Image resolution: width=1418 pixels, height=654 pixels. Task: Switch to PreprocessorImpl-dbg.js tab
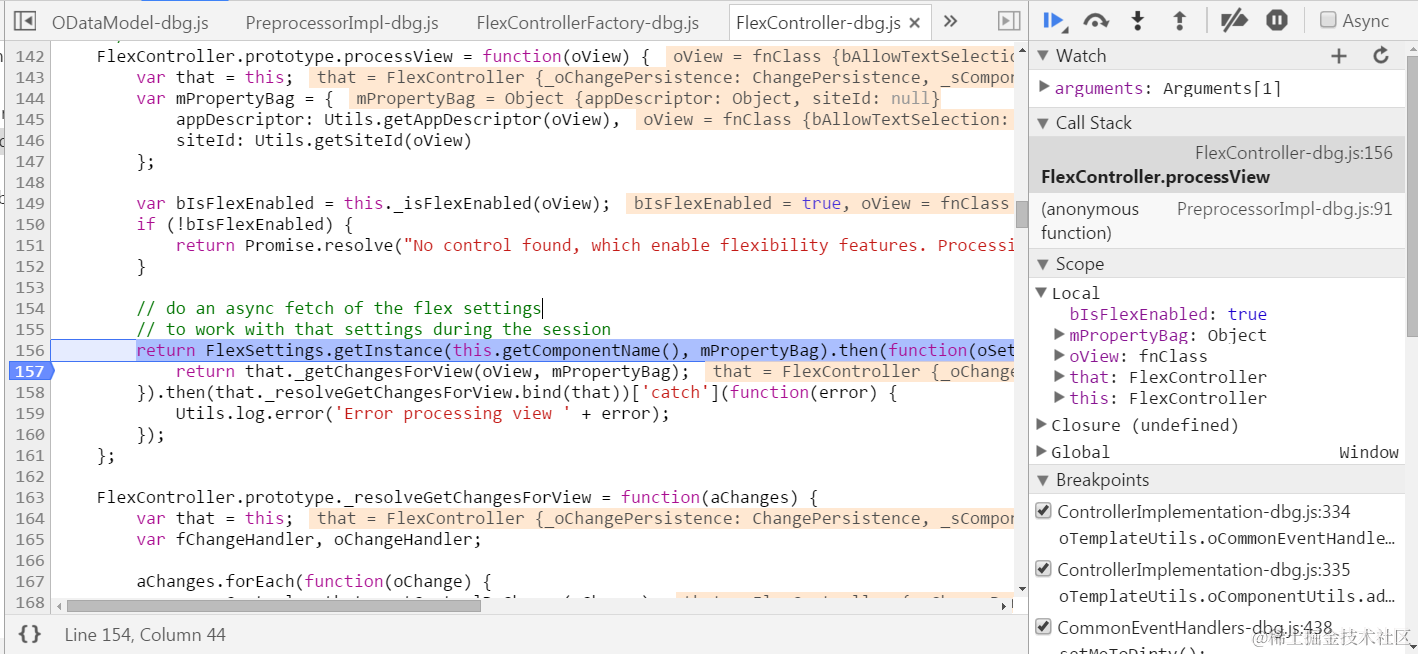[342, 22]
